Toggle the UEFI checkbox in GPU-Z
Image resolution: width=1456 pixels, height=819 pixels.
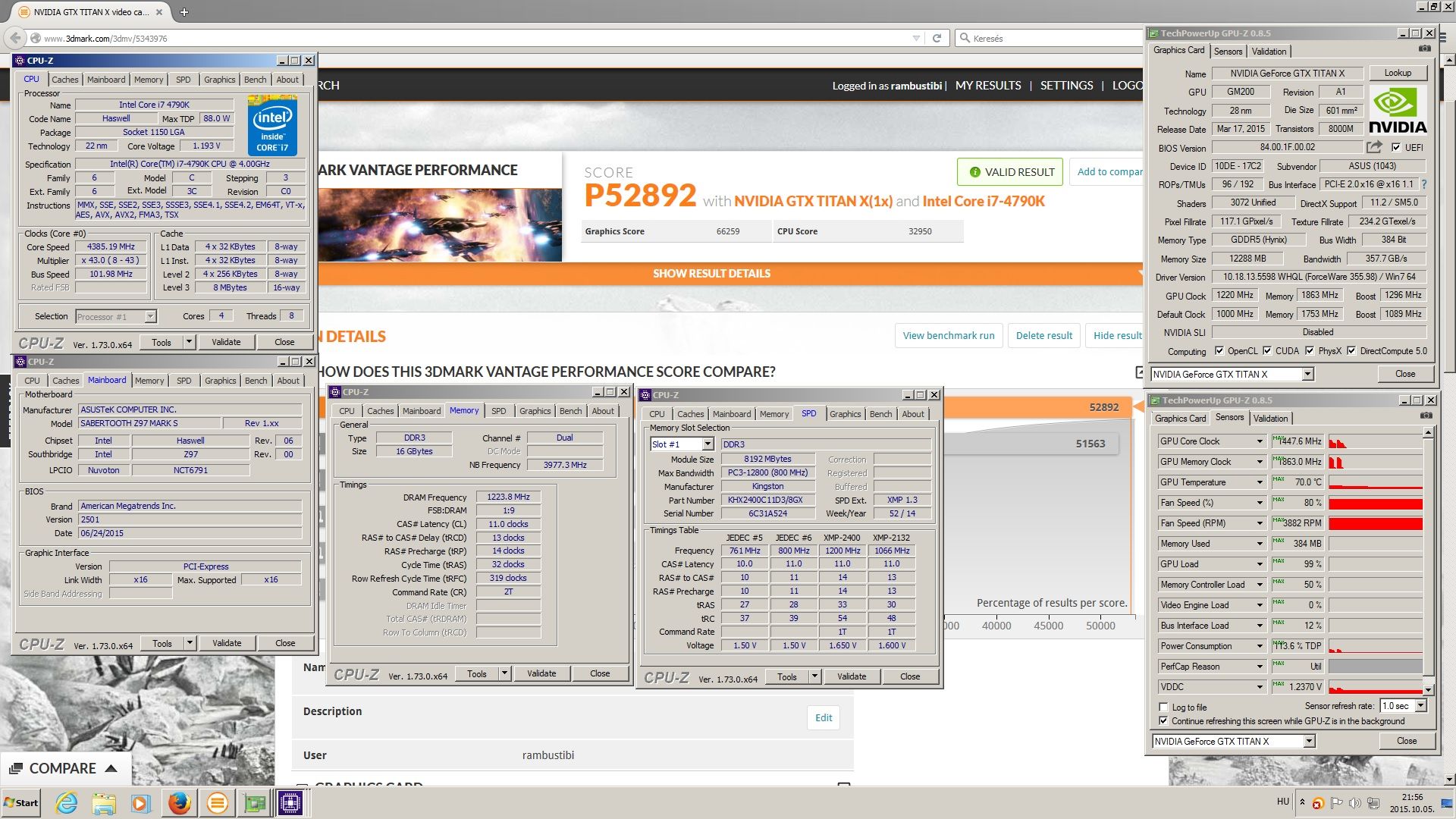(x=1395, y=148)
